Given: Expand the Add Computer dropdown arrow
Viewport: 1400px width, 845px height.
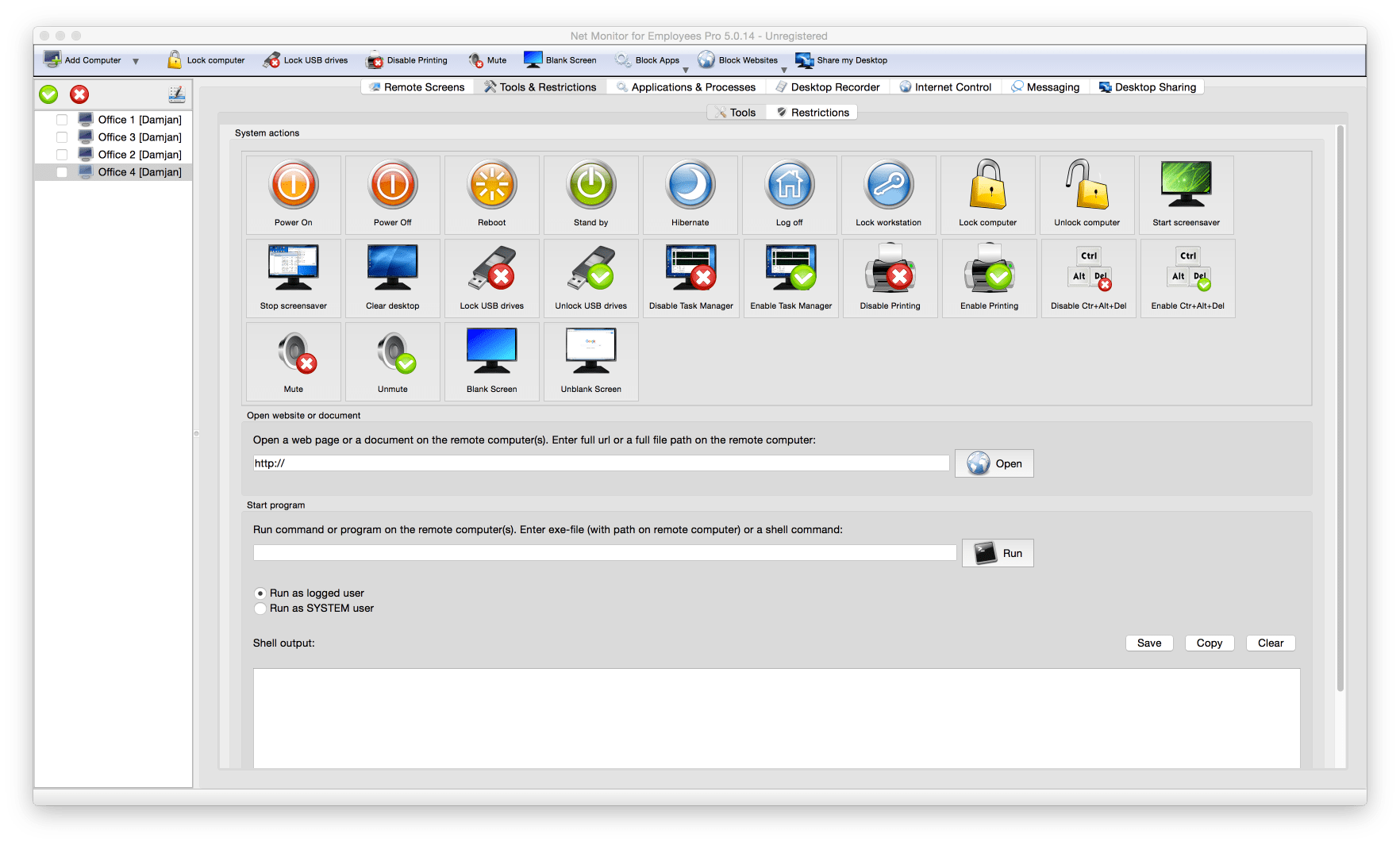Looking at the screenshot, I should pyautogui.click(x=136, y=61).
